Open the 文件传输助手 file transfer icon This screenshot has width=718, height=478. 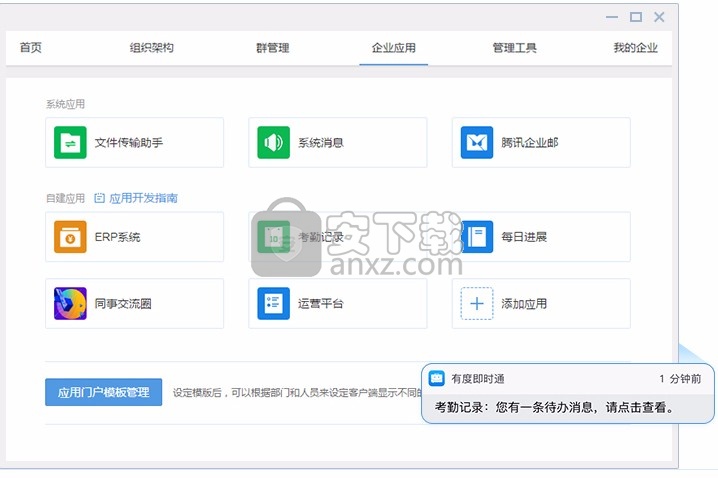[70, 142]
